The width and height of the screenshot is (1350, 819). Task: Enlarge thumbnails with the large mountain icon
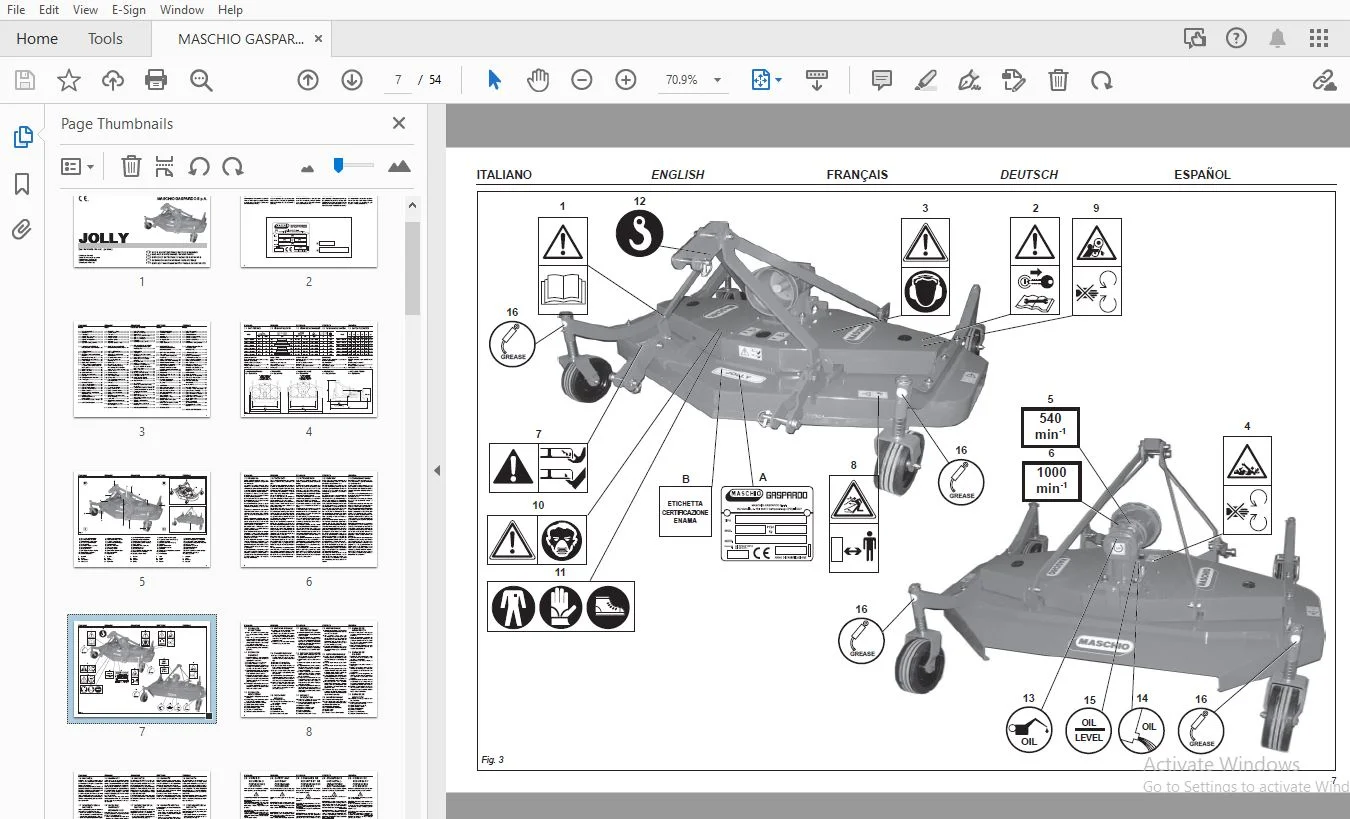pyautogui.click(x=399, y=166)
